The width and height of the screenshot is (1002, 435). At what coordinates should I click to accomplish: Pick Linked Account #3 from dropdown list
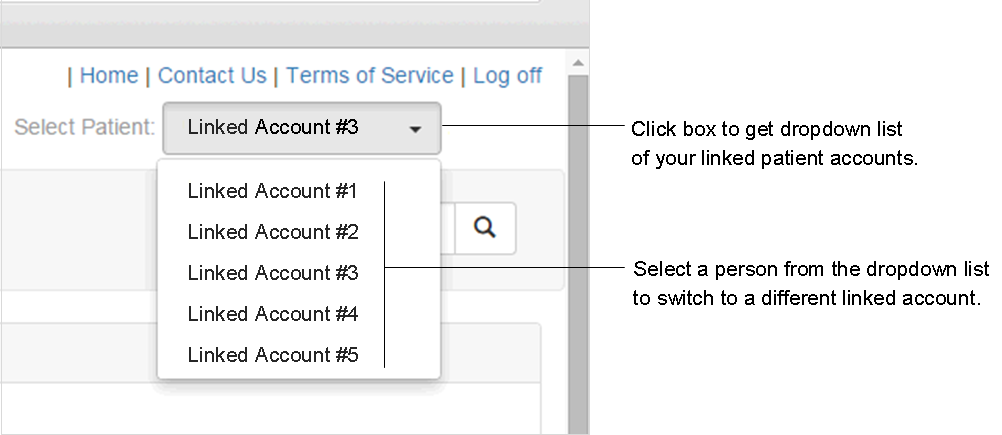pos(272,273)
